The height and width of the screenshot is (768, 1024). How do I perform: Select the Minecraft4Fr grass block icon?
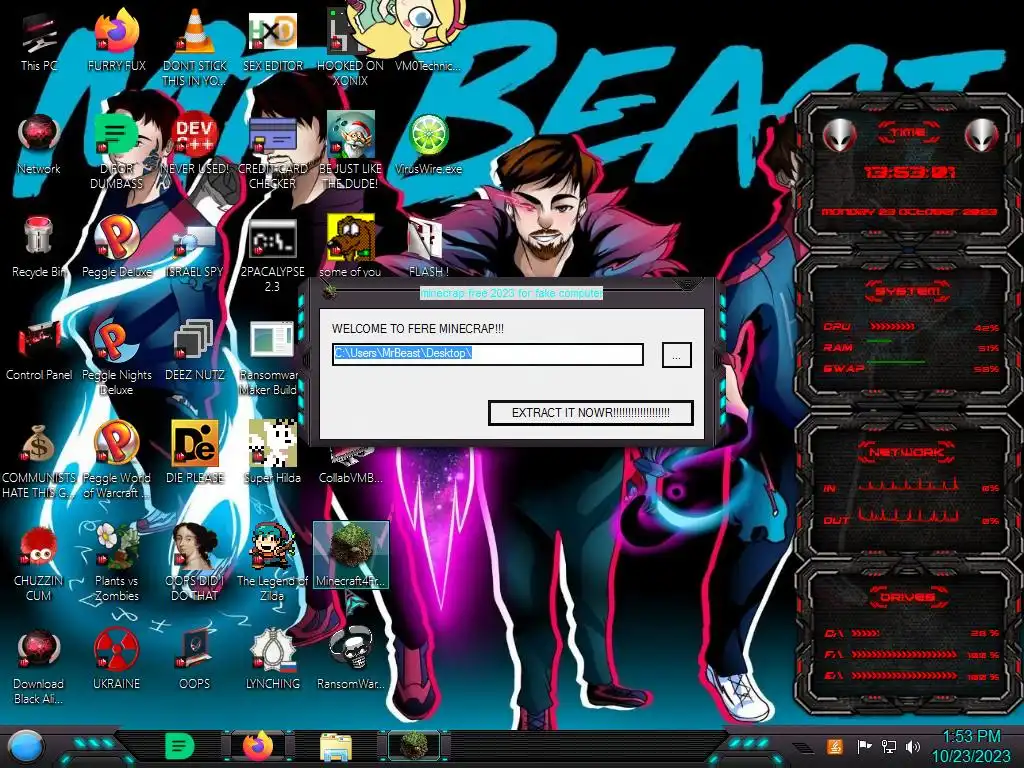[350, 556]
